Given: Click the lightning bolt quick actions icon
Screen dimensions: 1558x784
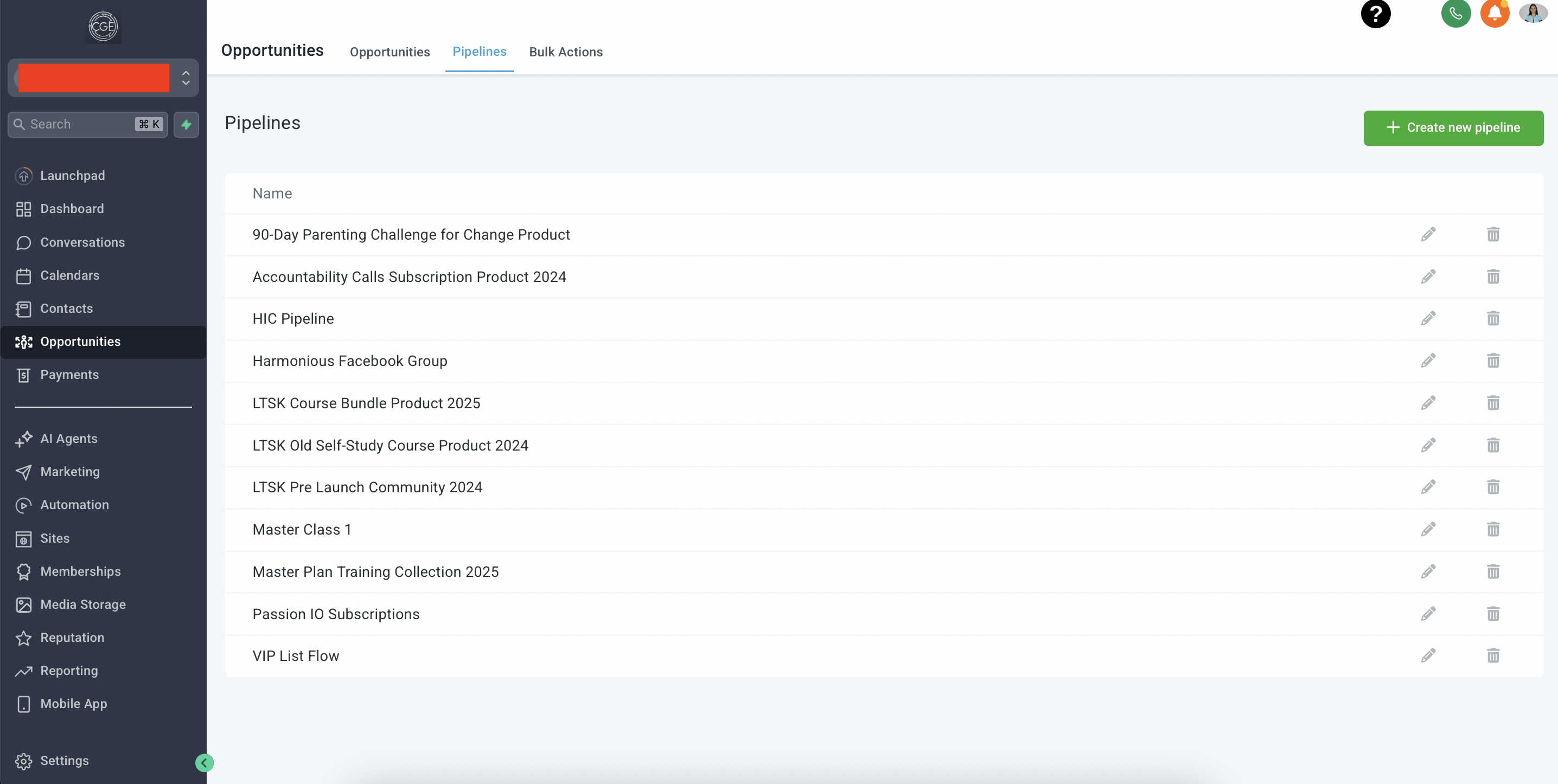Looking at the screenshot, I should (186, 125).
